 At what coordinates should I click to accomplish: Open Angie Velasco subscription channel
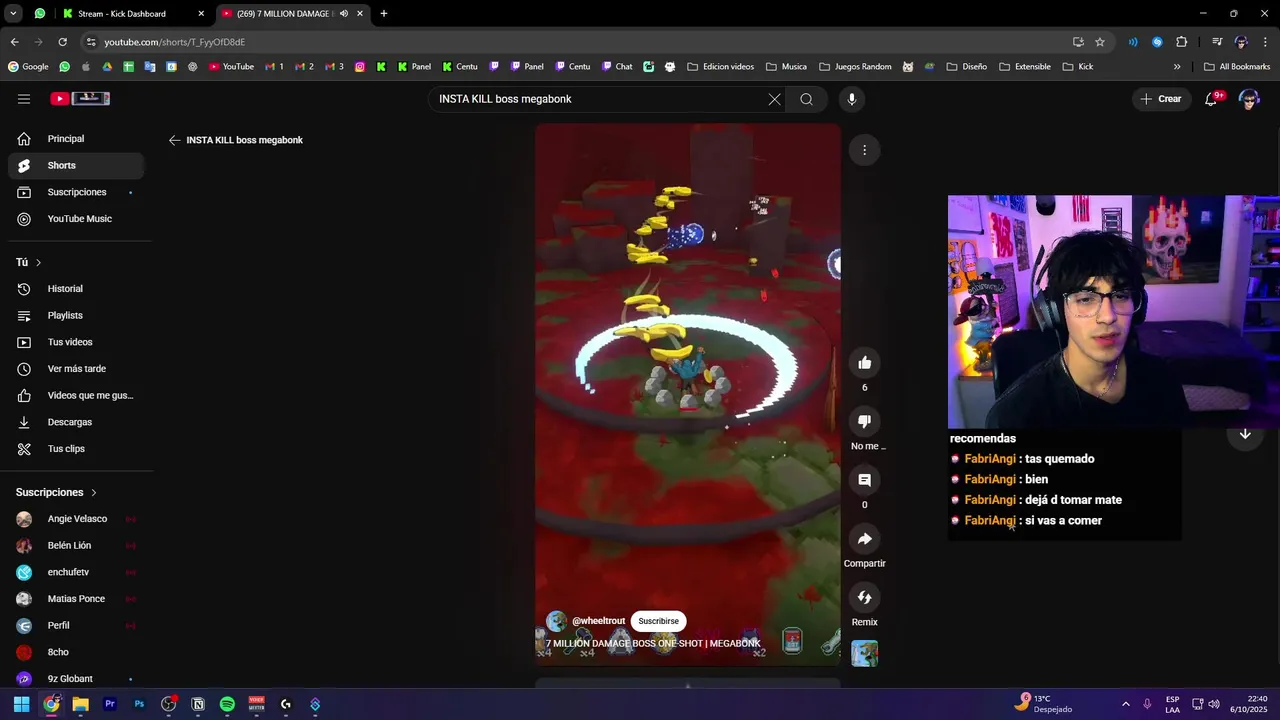tap(76, 519)
